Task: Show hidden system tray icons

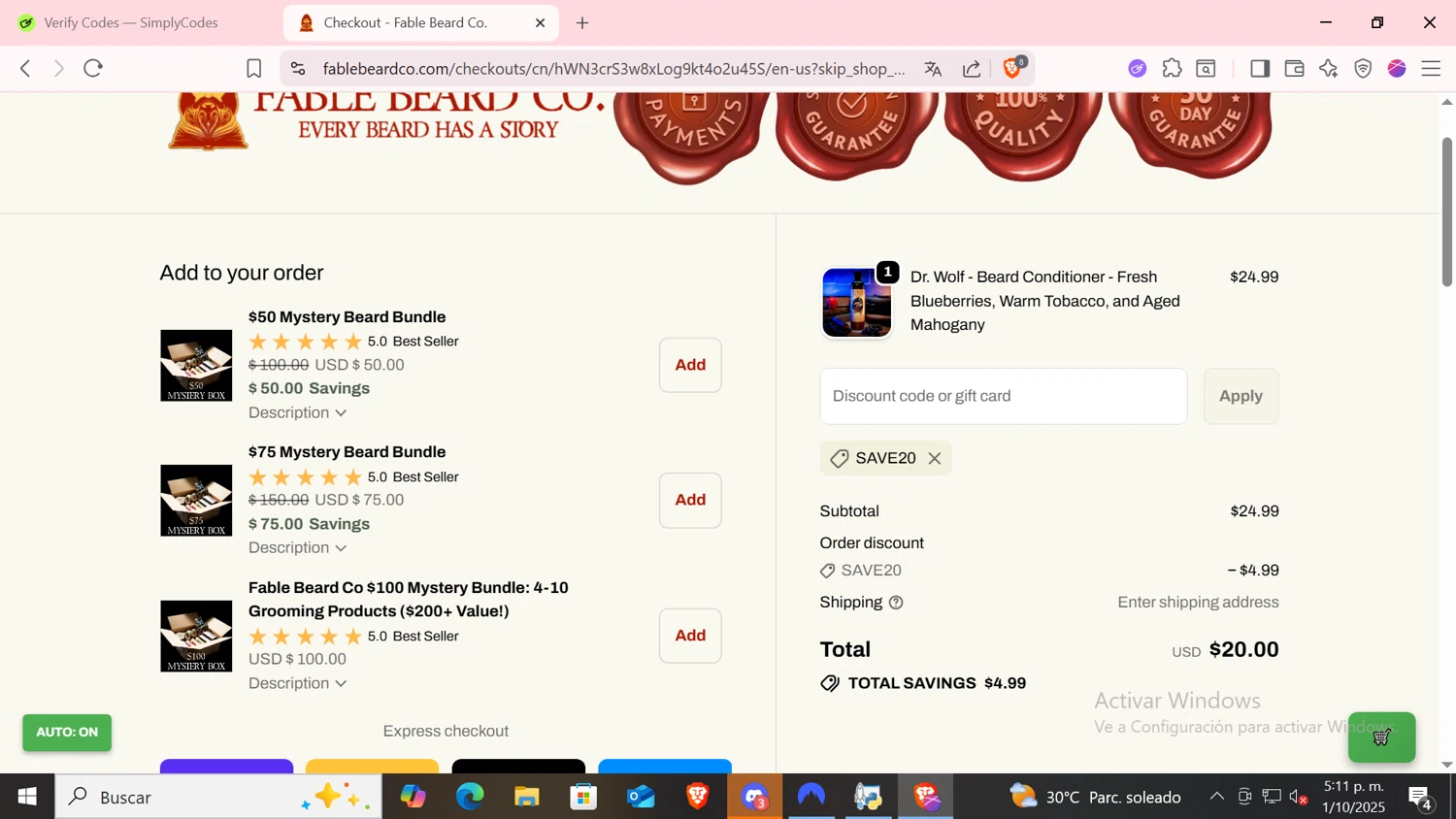Action: 1216,797
